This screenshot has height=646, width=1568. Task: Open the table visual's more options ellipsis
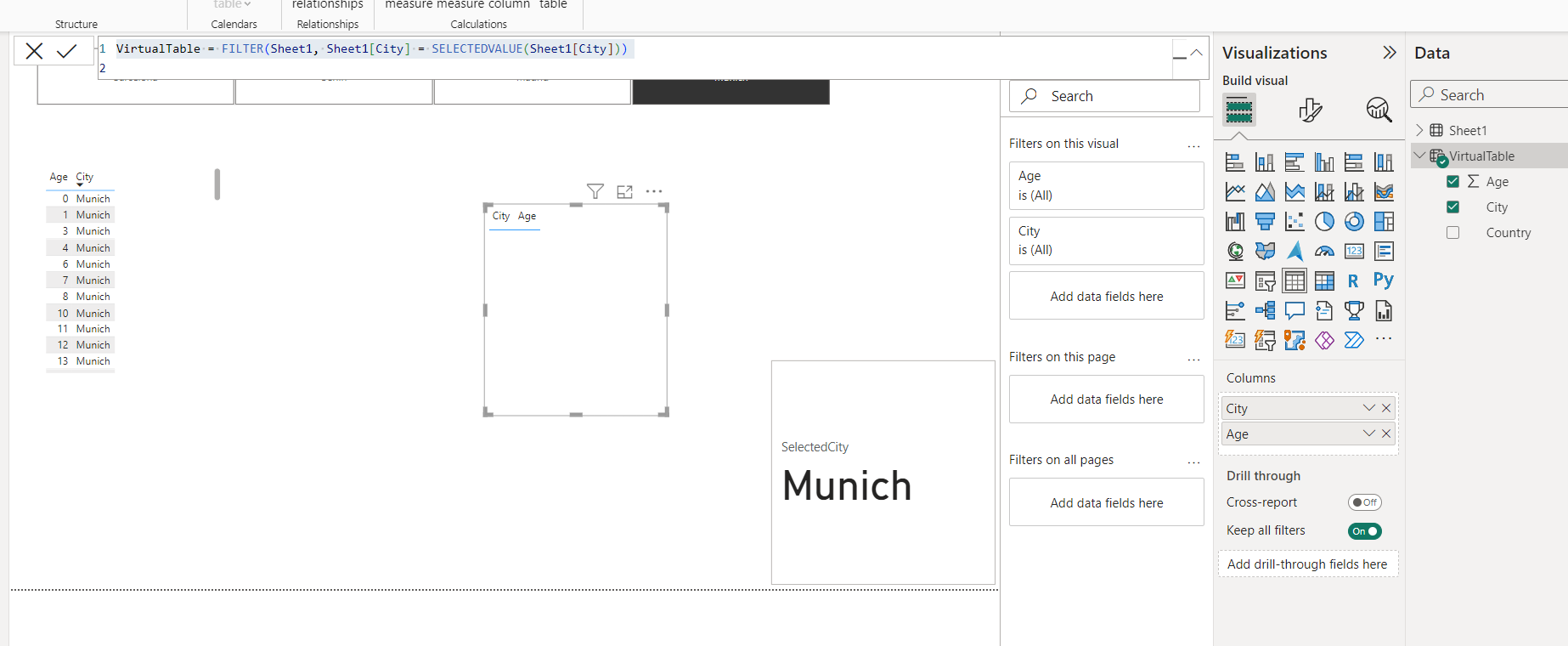pos(653,191)
